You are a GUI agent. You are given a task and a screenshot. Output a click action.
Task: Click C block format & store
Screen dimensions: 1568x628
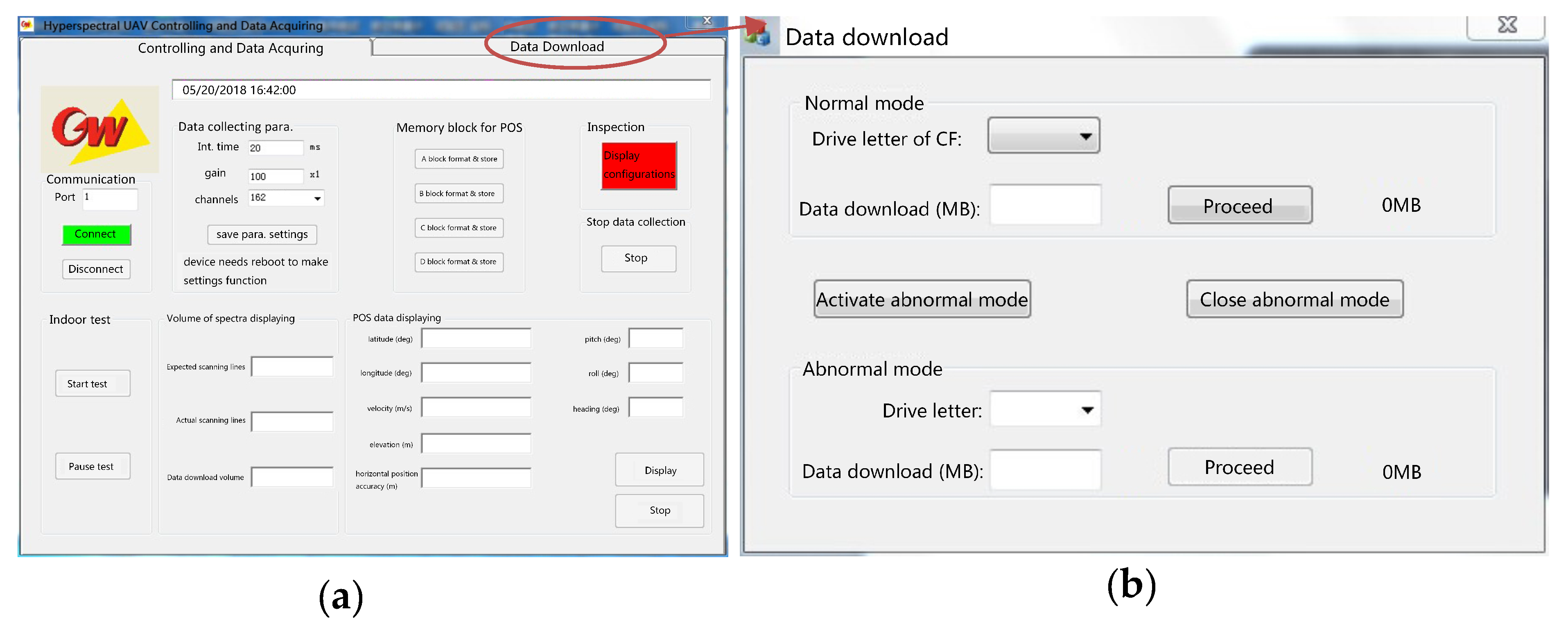459,228
